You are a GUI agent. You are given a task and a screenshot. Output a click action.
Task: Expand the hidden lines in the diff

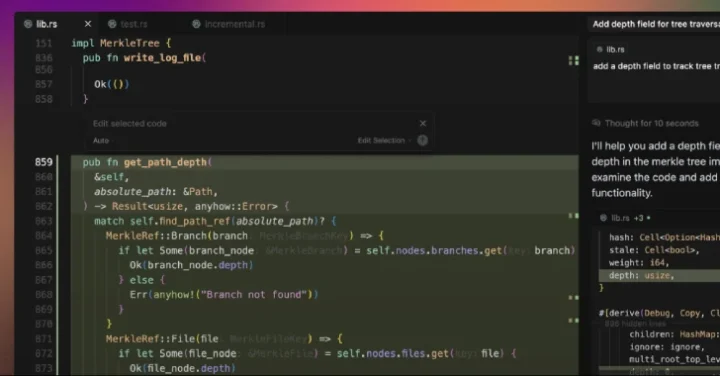[635, 324]
